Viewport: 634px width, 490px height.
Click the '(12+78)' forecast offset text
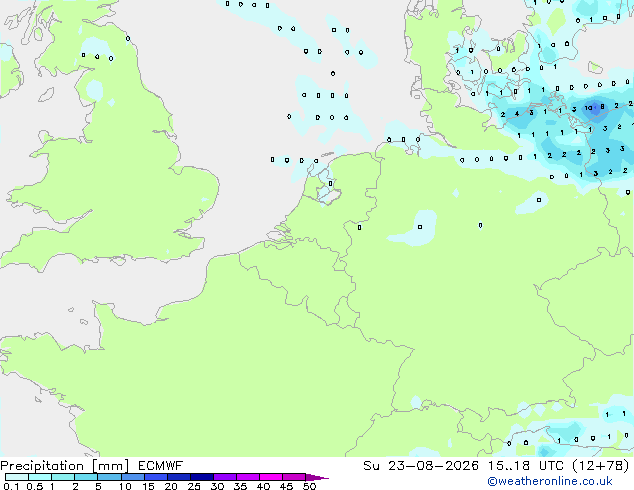click(x=600, y=466)
